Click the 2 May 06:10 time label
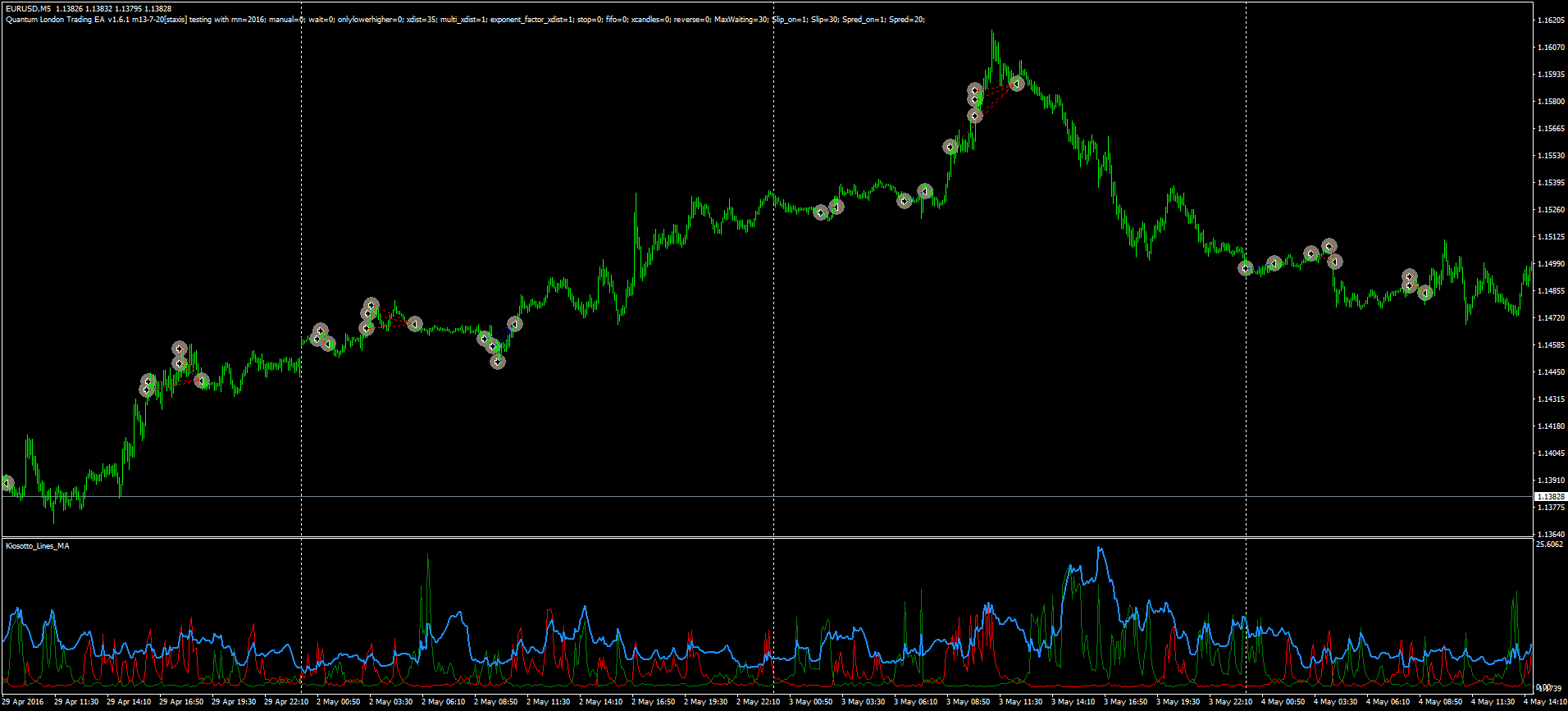 443,702
